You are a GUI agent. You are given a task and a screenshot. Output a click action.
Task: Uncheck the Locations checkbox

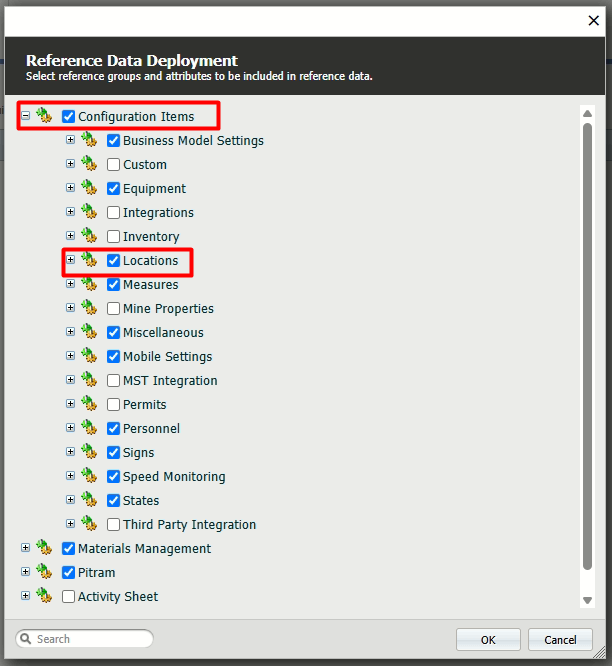point(114,261)
